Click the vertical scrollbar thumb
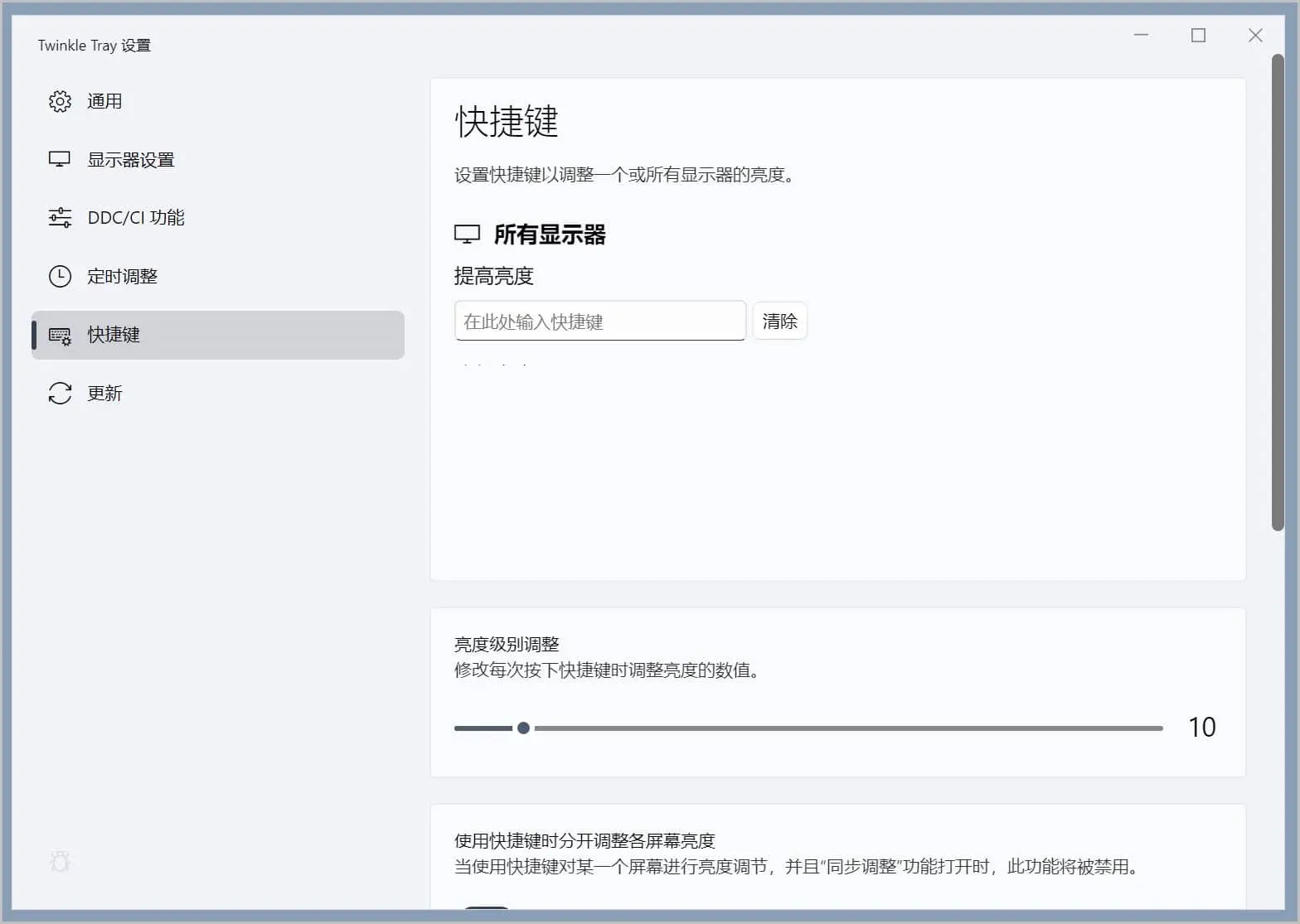The image size is (1300, 924). [1278, 290]
